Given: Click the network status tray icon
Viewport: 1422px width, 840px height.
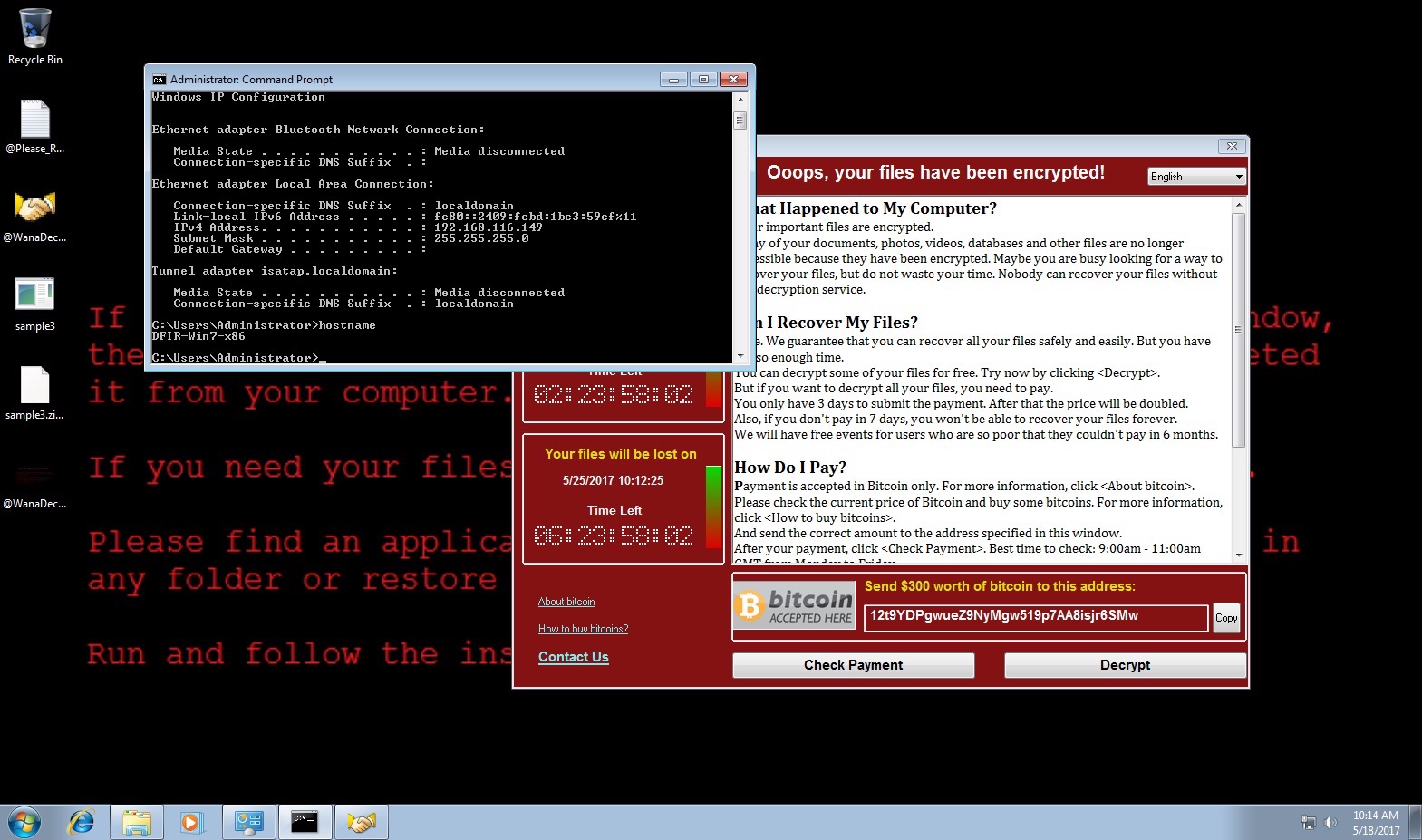Looking at the screenshot, I should 1308,823.
